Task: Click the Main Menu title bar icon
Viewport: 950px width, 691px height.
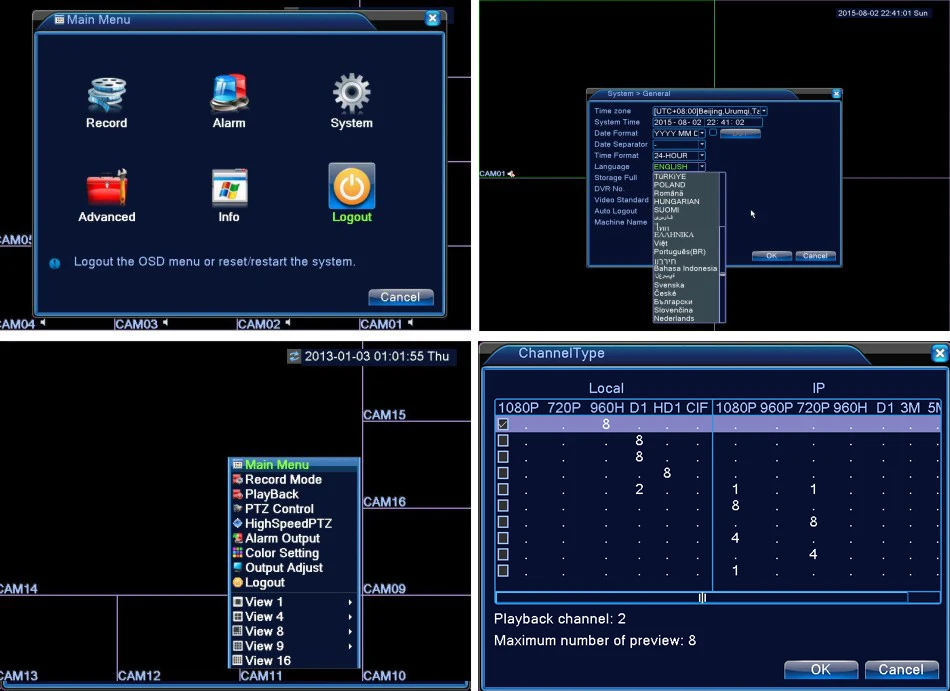Action: (59, 19)
